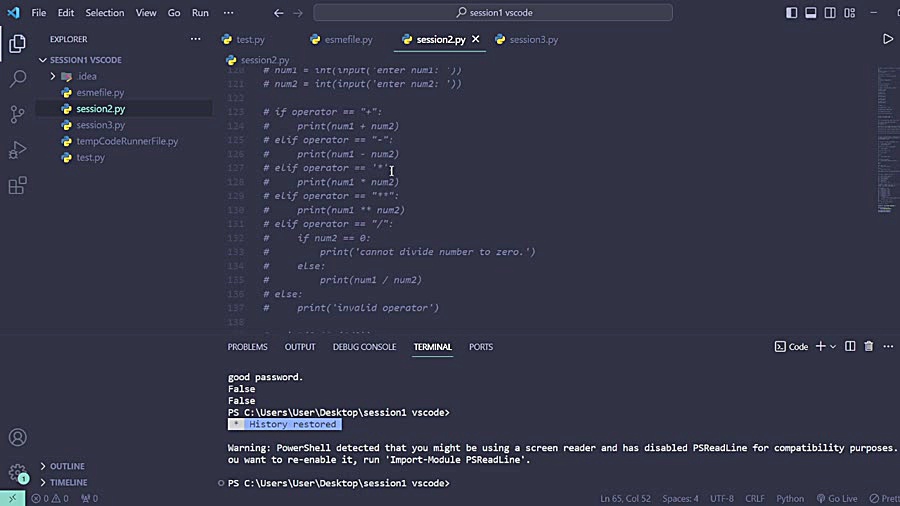Switch to the PORTS panel tab

pos(481,347)
